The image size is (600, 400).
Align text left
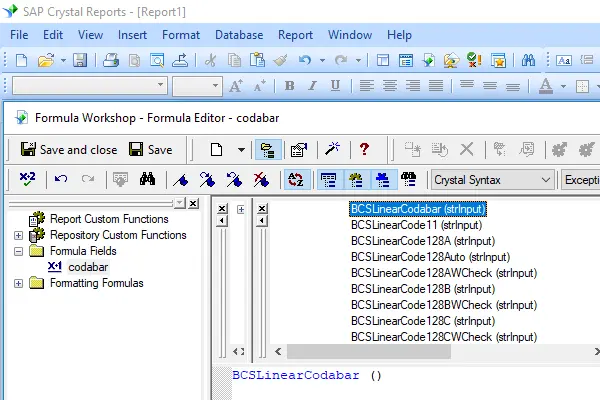coord(367,86)
